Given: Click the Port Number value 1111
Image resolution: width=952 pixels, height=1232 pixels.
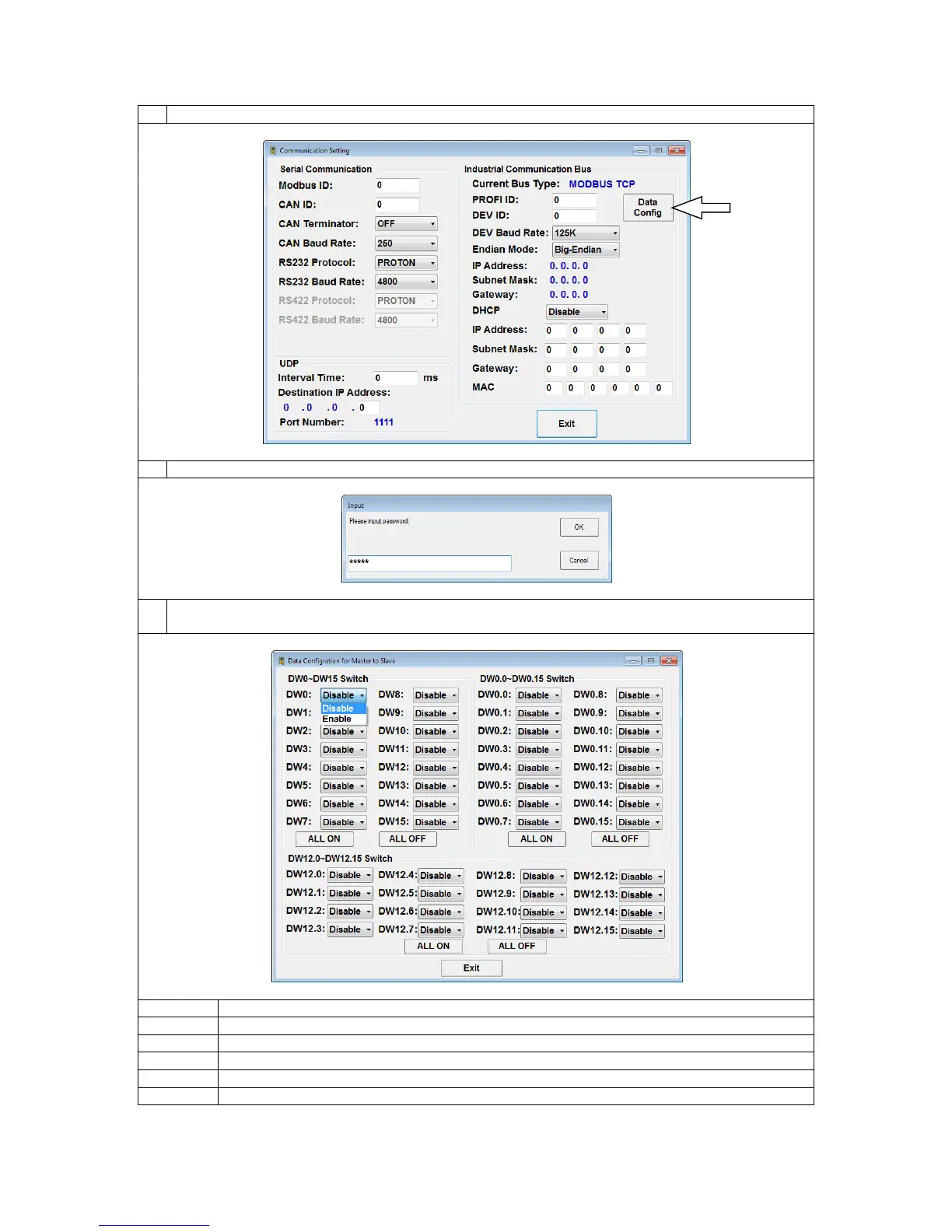Looking at the screenshot, I should (383, 422).
